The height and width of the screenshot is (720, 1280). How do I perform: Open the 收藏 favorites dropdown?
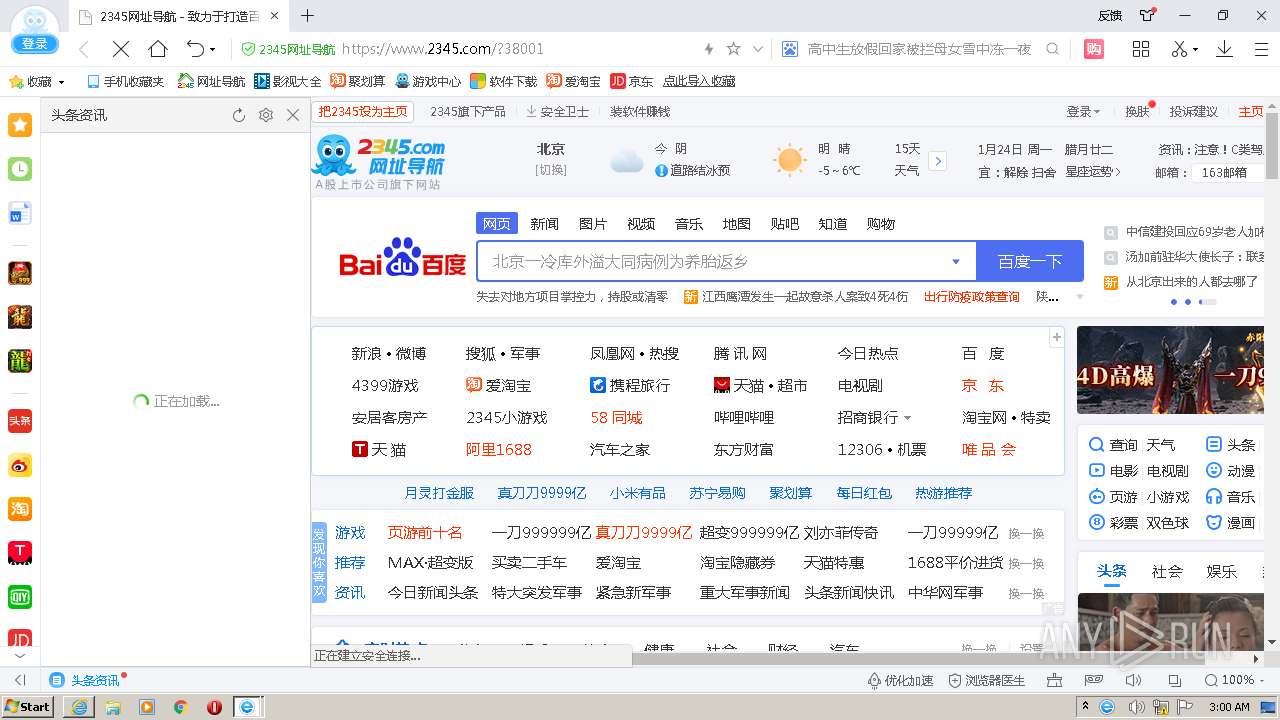37,81
